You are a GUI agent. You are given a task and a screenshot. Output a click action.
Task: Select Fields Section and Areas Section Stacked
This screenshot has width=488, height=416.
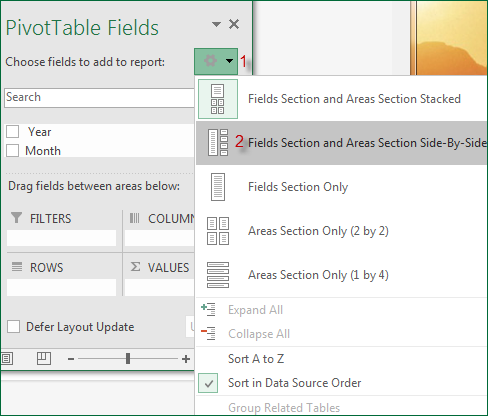click(341, 99)
